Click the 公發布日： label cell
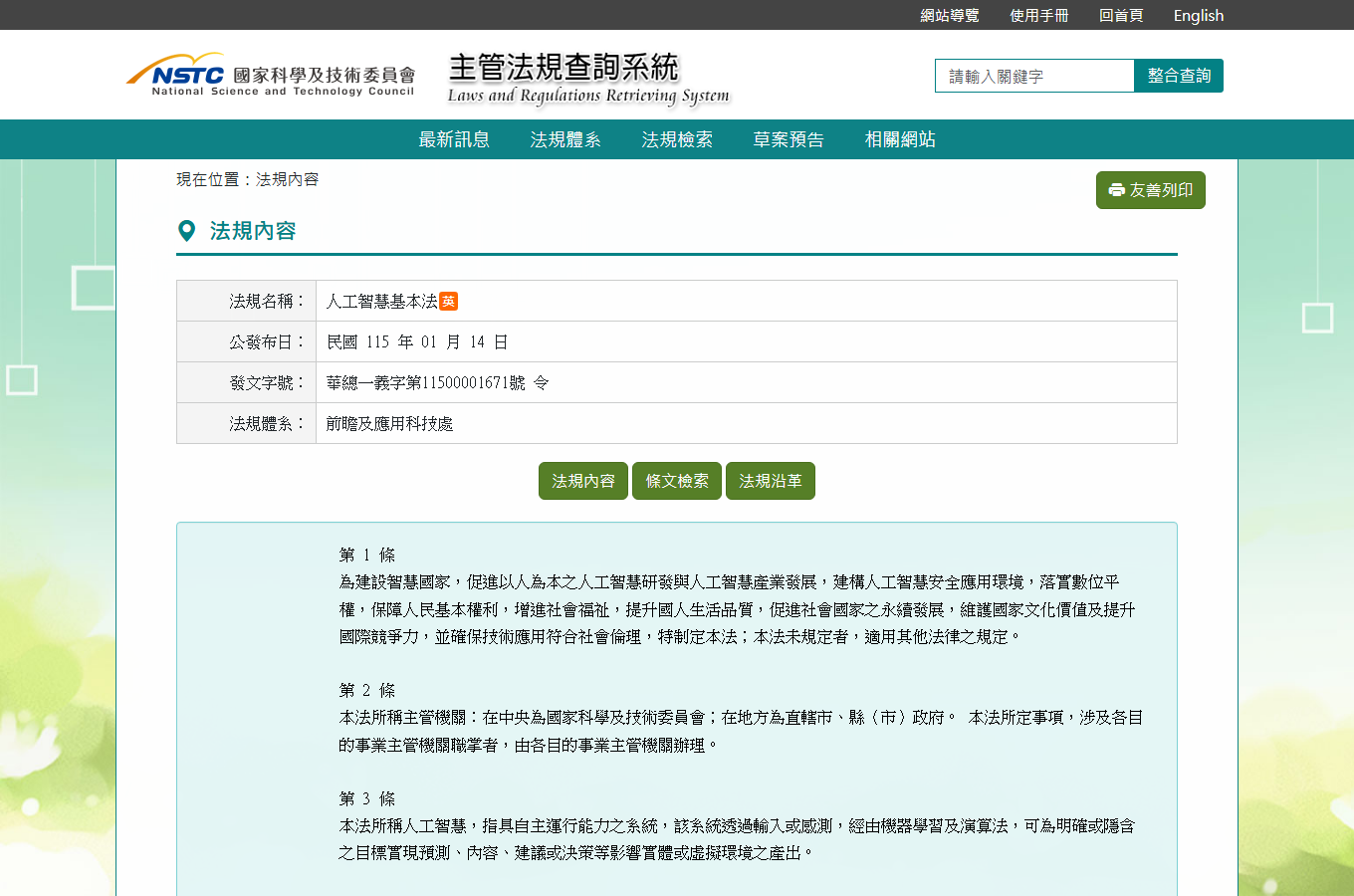The image size is (1354, 896). pos(247,341)
